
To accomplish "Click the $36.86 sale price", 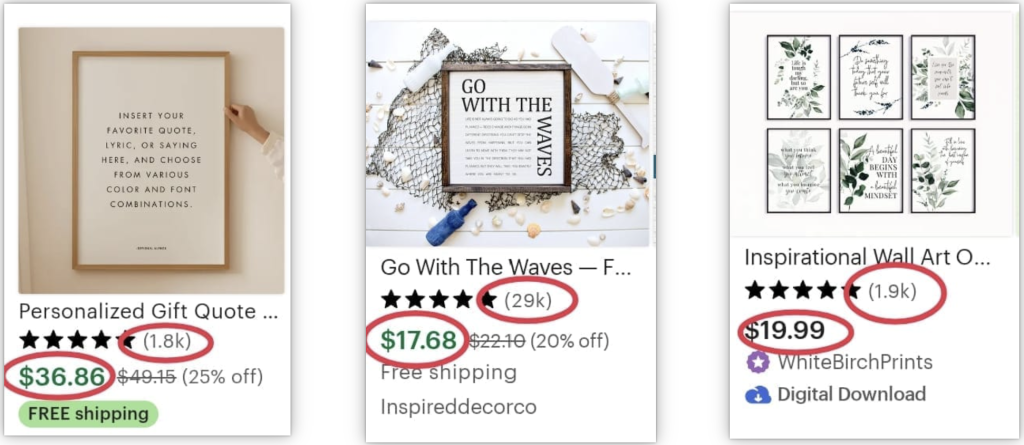I will (x=62, y=377).
